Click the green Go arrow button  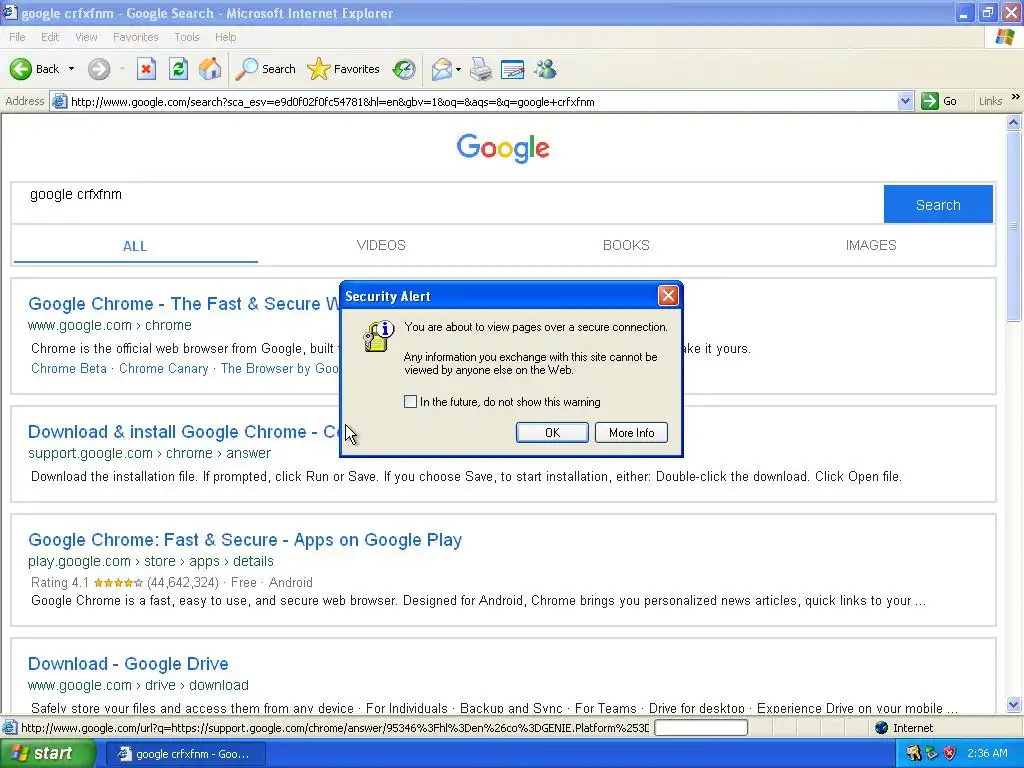[x=929, y=101]
